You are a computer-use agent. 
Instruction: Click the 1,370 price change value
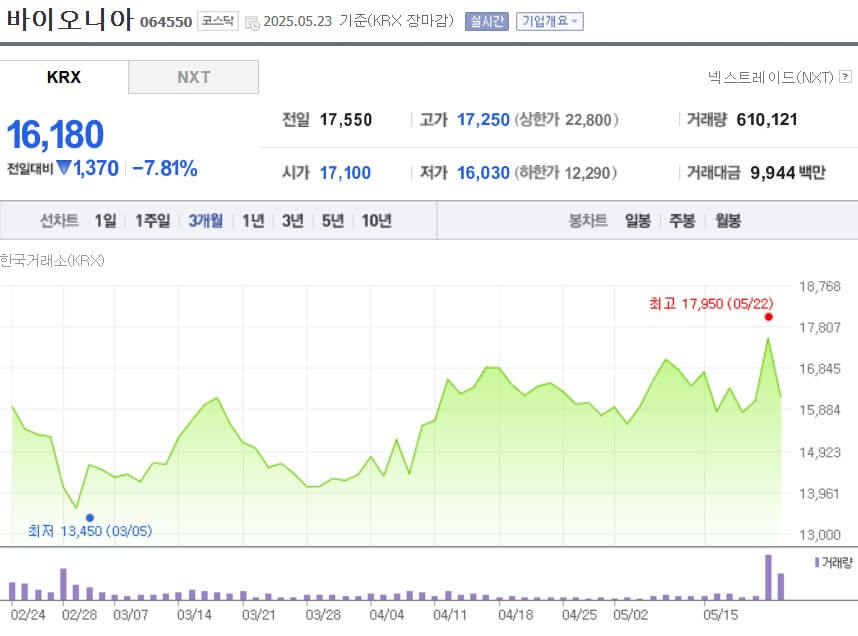(x=96, y=168)
